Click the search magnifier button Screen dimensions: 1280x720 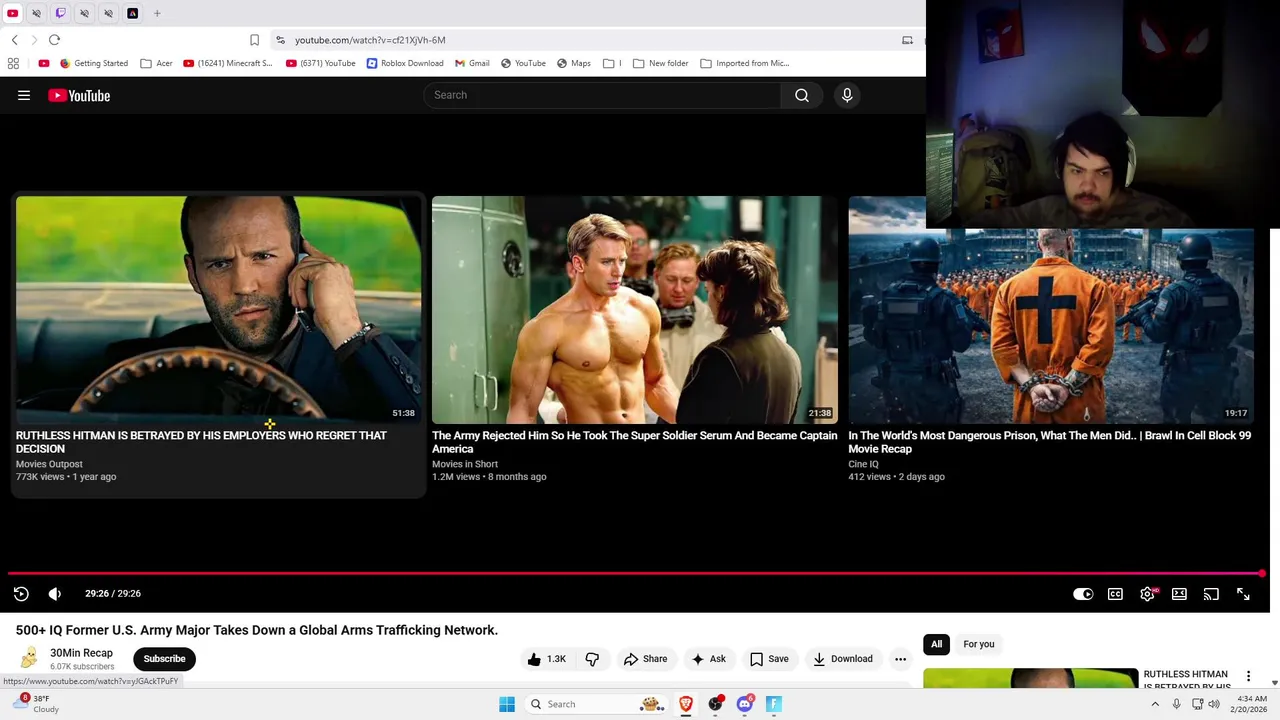(x=801, y=95)
